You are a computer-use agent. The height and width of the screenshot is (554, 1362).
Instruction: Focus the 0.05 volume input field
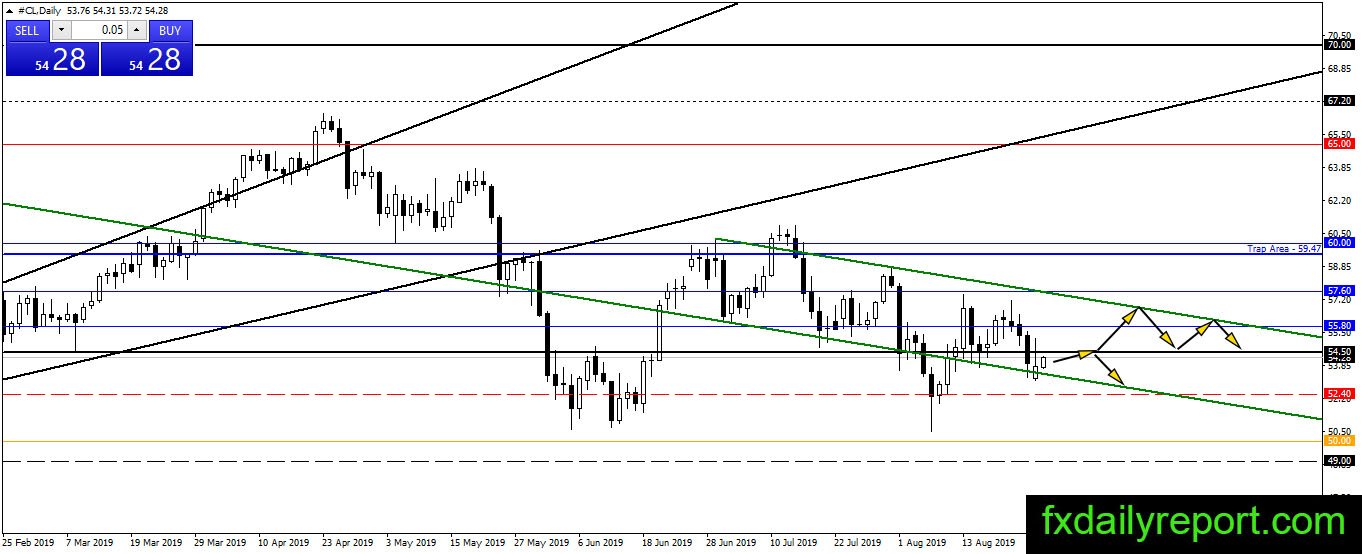click(99, 30)
